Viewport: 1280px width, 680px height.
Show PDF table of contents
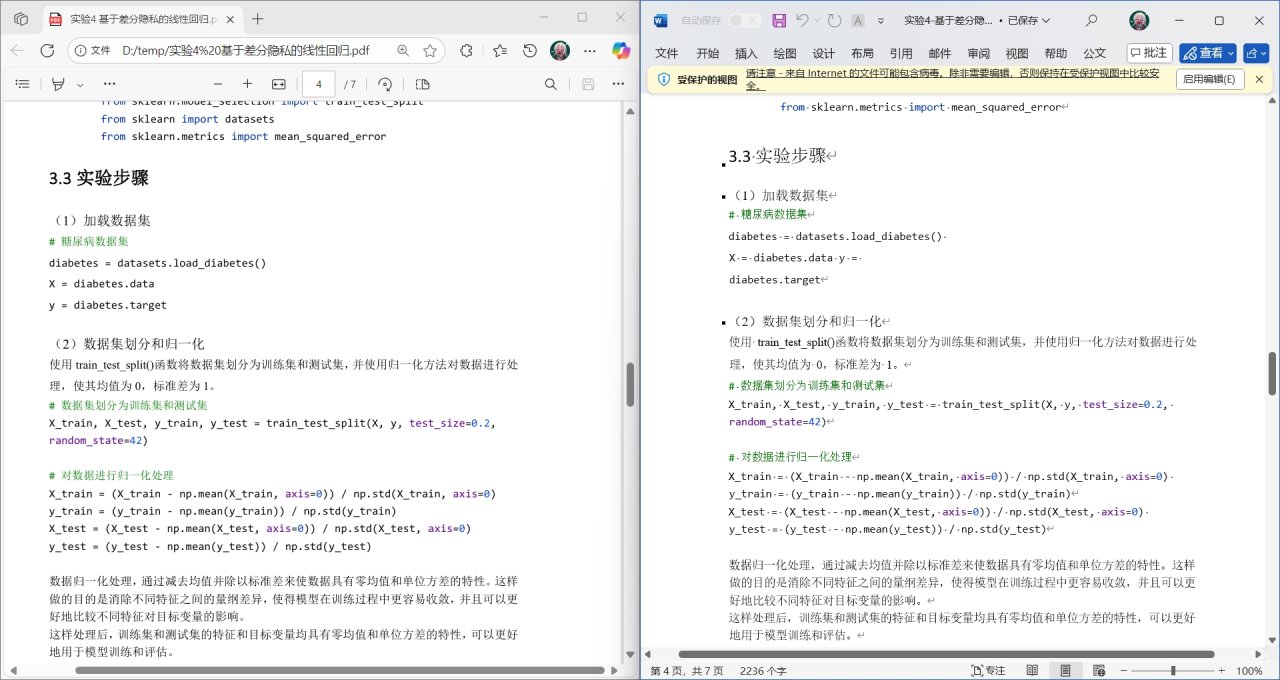coord(22,85)
